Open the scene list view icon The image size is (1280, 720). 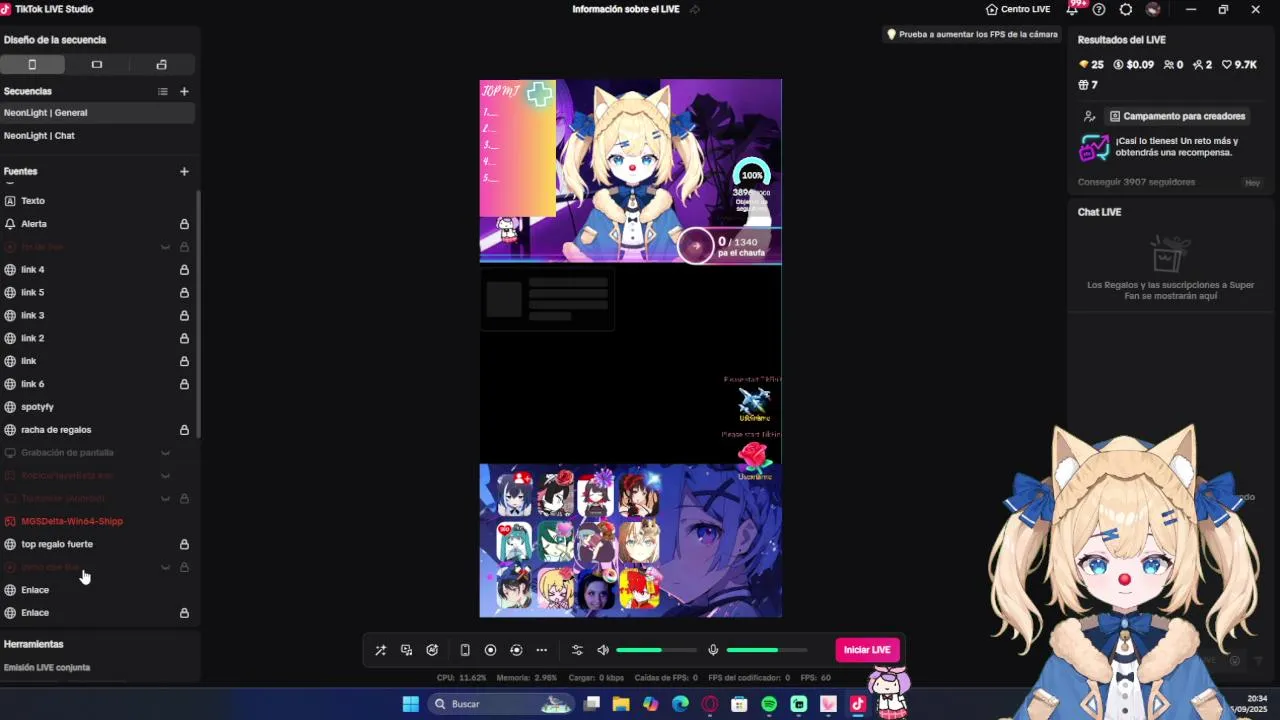point(162,91)
